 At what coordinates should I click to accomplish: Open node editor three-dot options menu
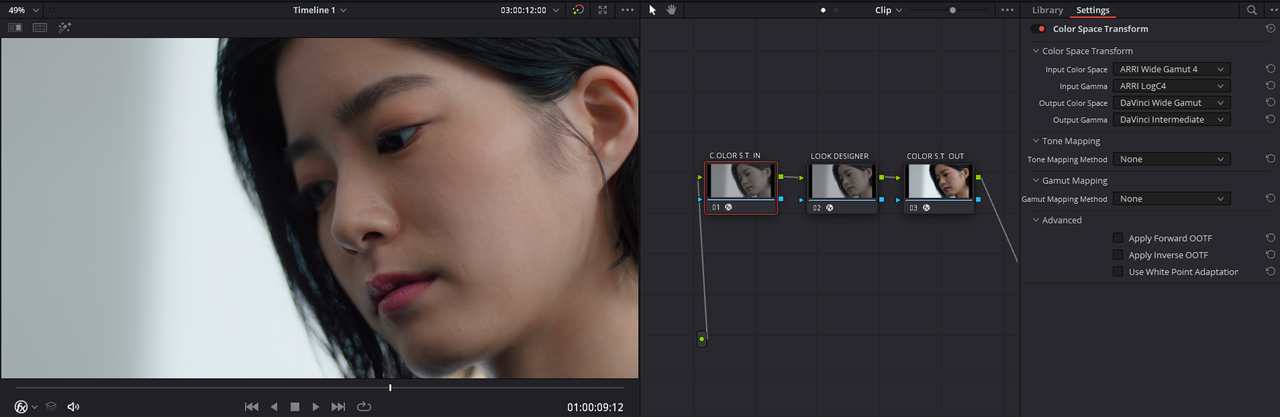point(1007,10)
